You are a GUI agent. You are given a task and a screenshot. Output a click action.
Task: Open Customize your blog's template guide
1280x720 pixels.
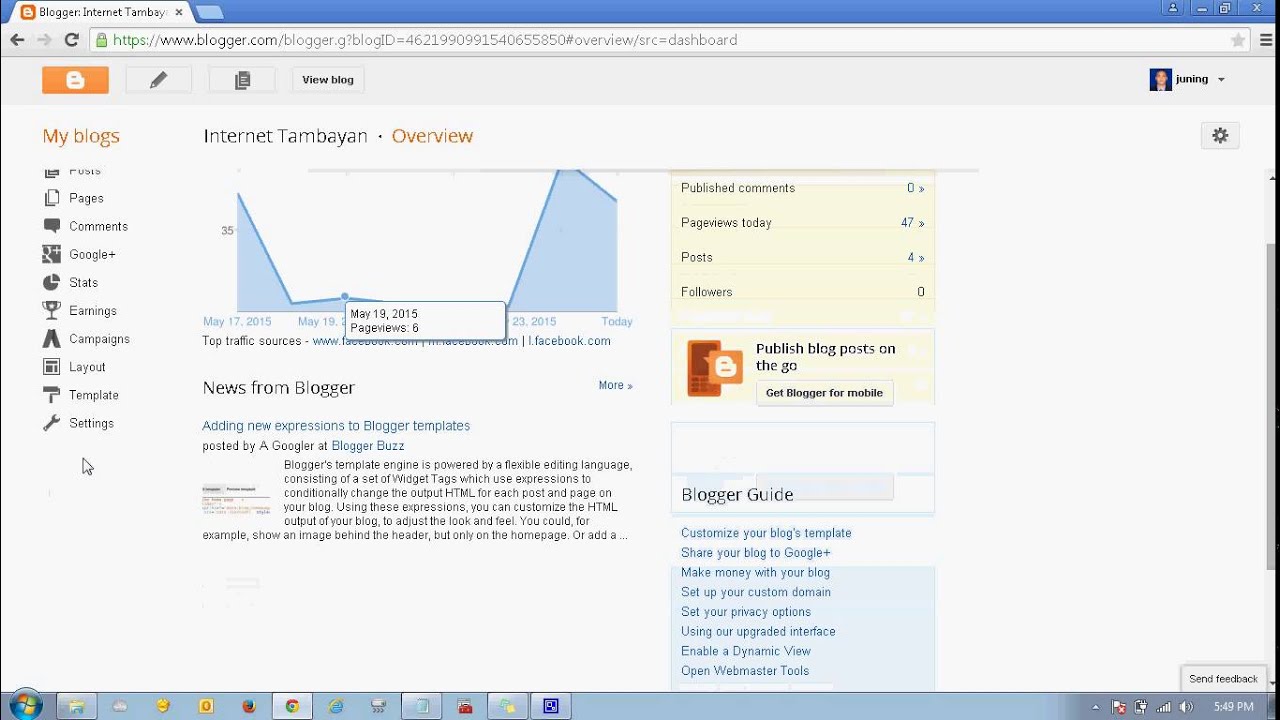click(x=766, y=533)
